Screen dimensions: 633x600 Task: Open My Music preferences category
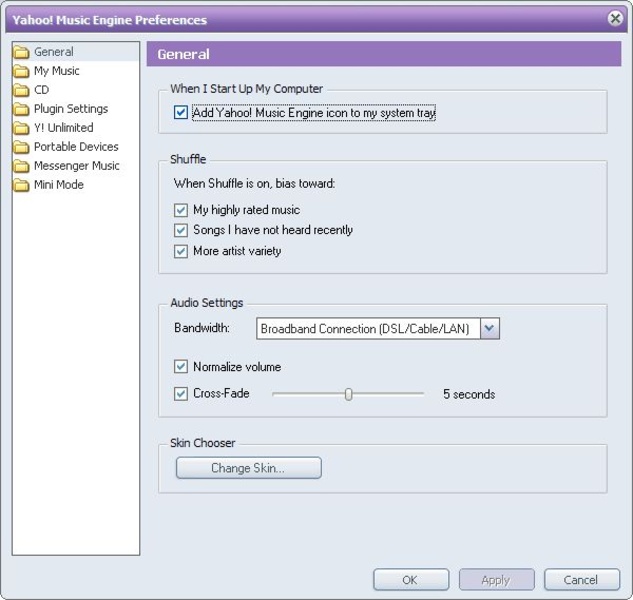(57, 71)
